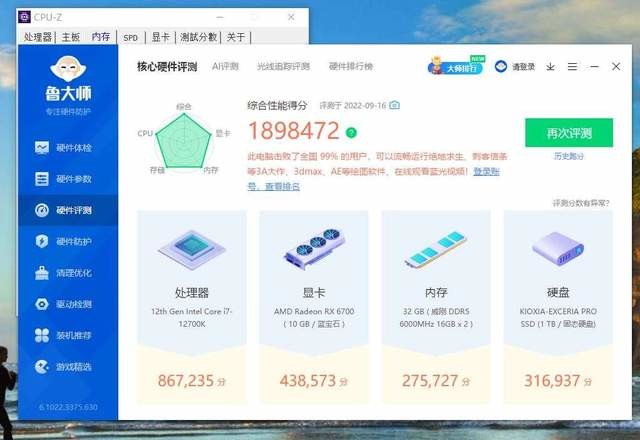Open 硬件防护 in the sidebar

68,242
